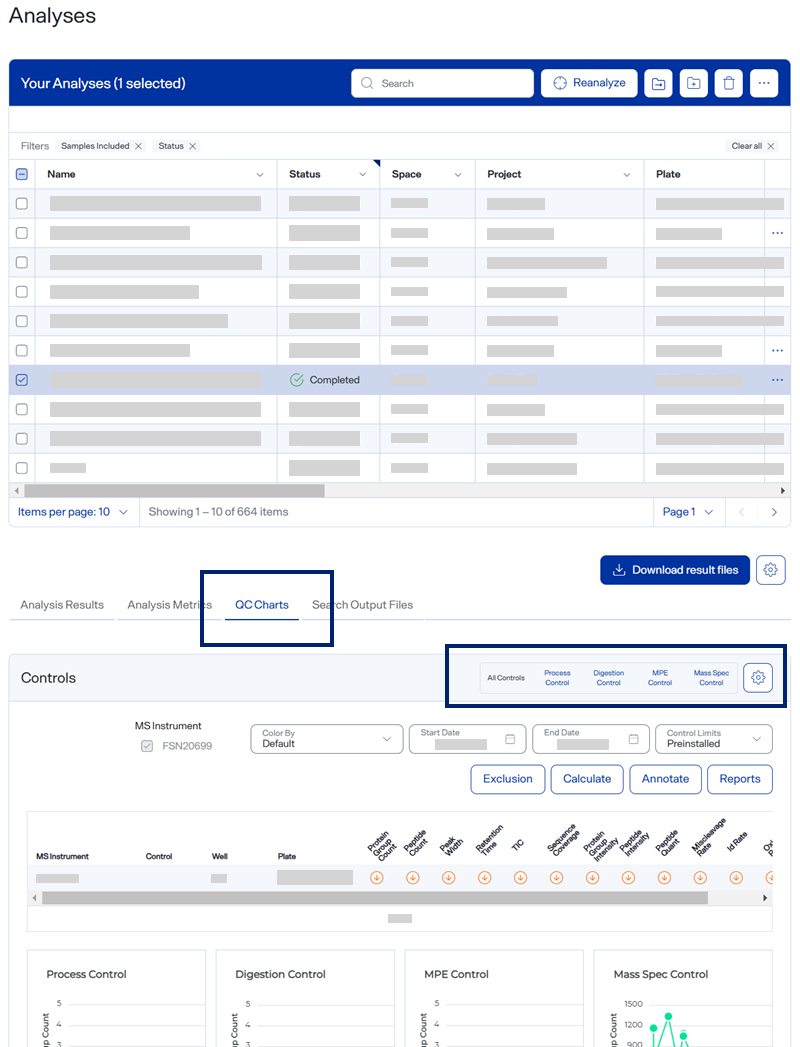This screenshot has width=800, height=1047.
Task: Switch to the Analysis Results tab
Action: pyautogui.click(x=62, y=605)
